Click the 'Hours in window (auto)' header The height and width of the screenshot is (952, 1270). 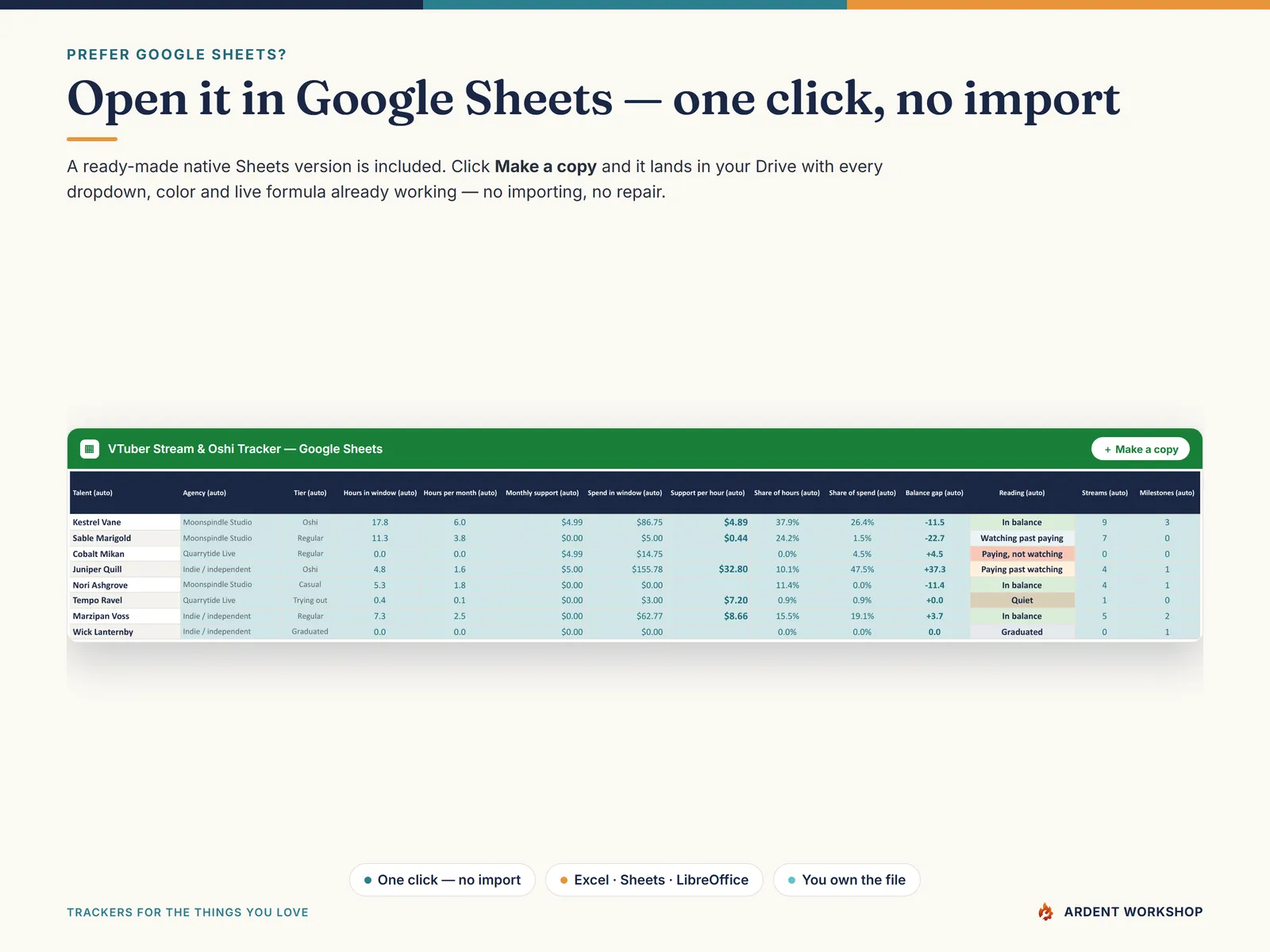pos(380,493)
